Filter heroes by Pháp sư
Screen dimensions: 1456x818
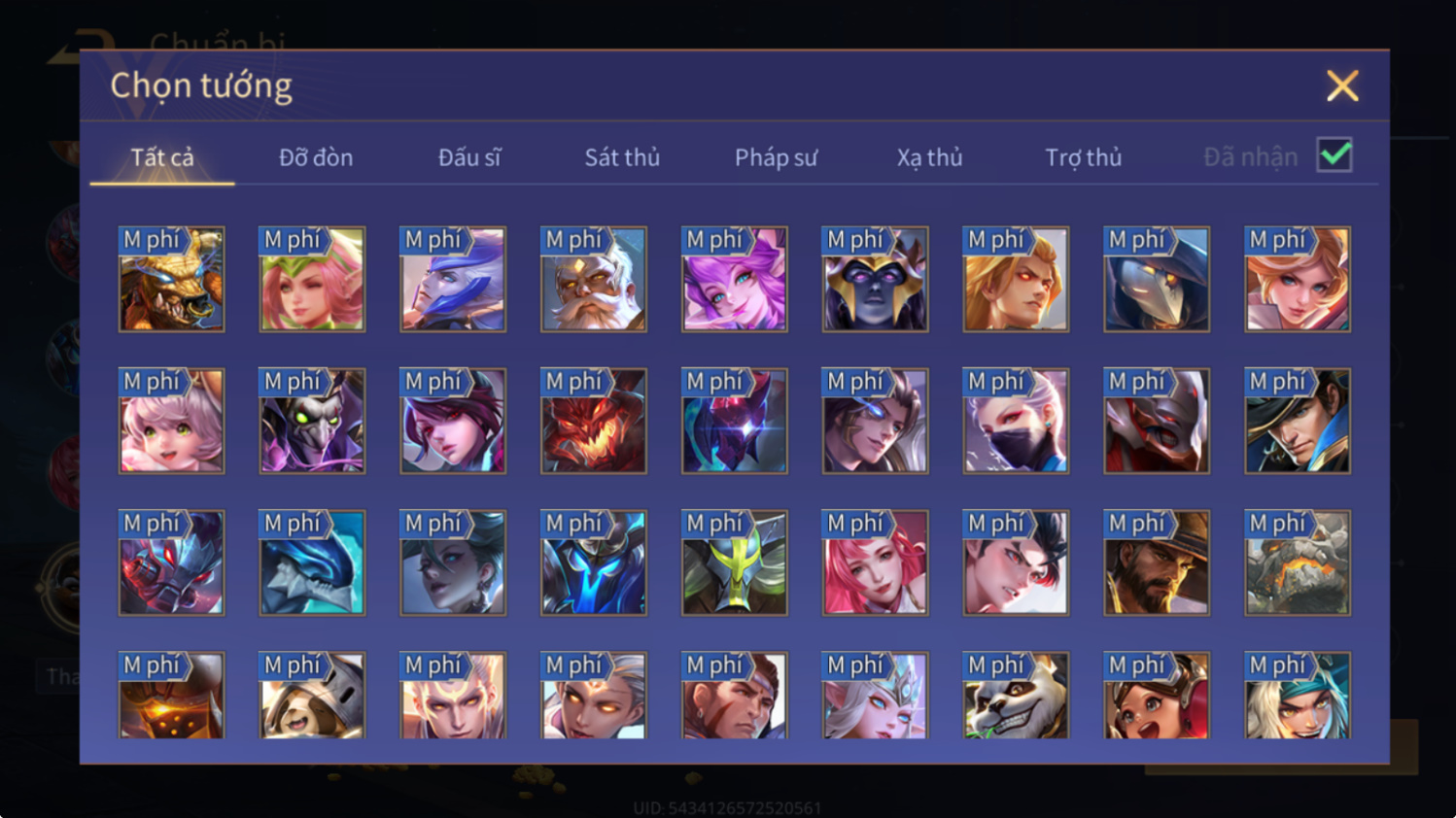click(x=776, y=157)
